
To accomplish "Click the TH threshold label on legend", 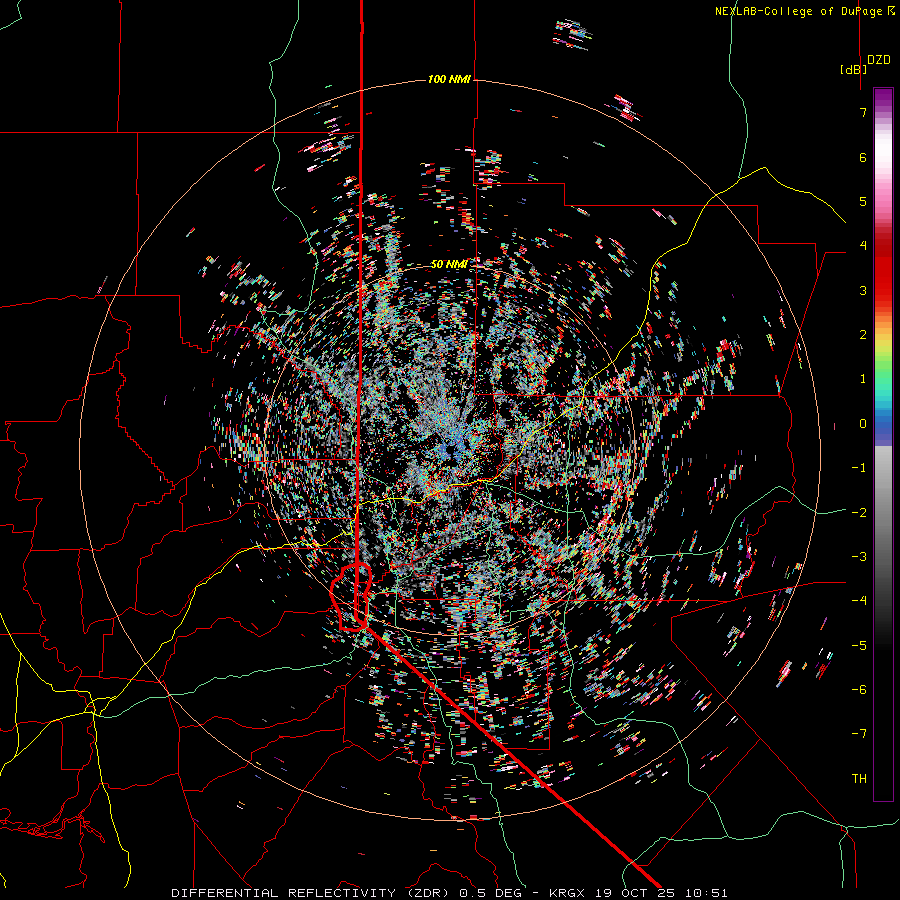I will pyautogui.click(x=859, y=778).
